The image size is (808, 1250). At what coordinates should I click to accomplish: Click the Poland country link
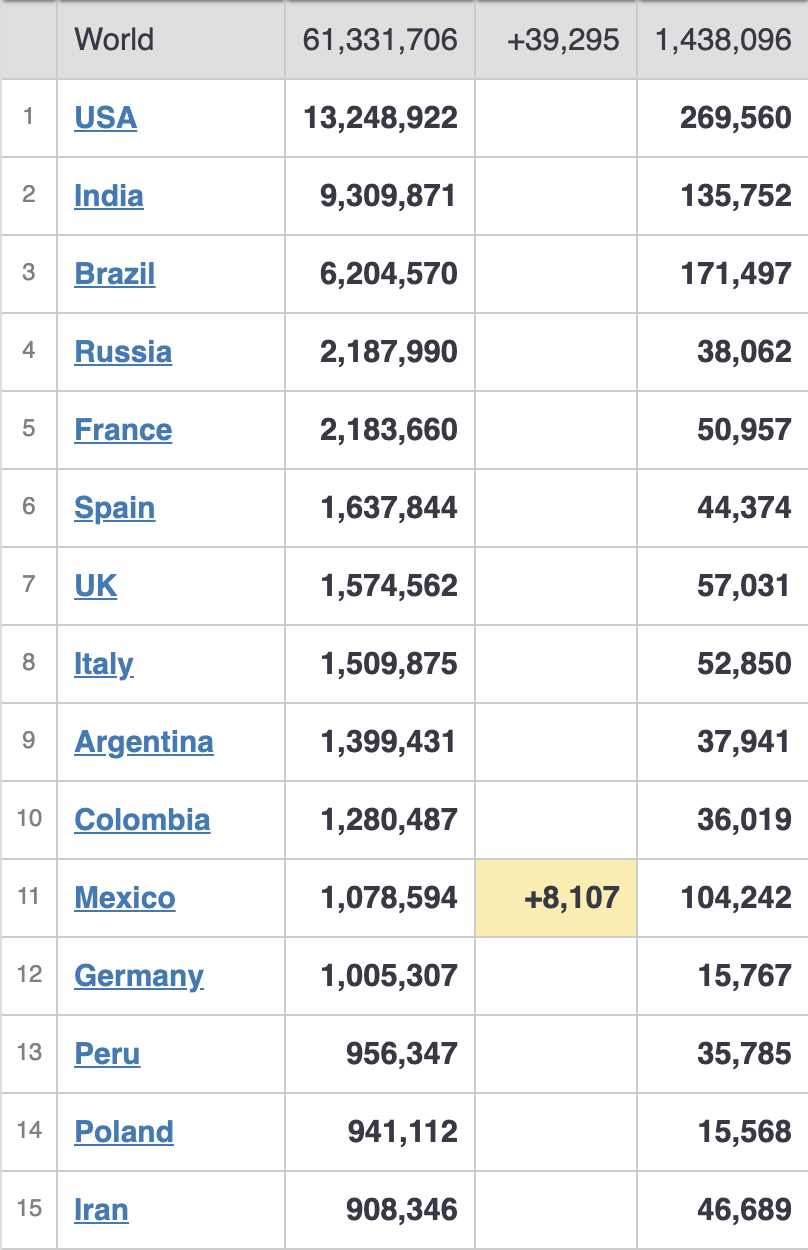[x=124, y=1132]
